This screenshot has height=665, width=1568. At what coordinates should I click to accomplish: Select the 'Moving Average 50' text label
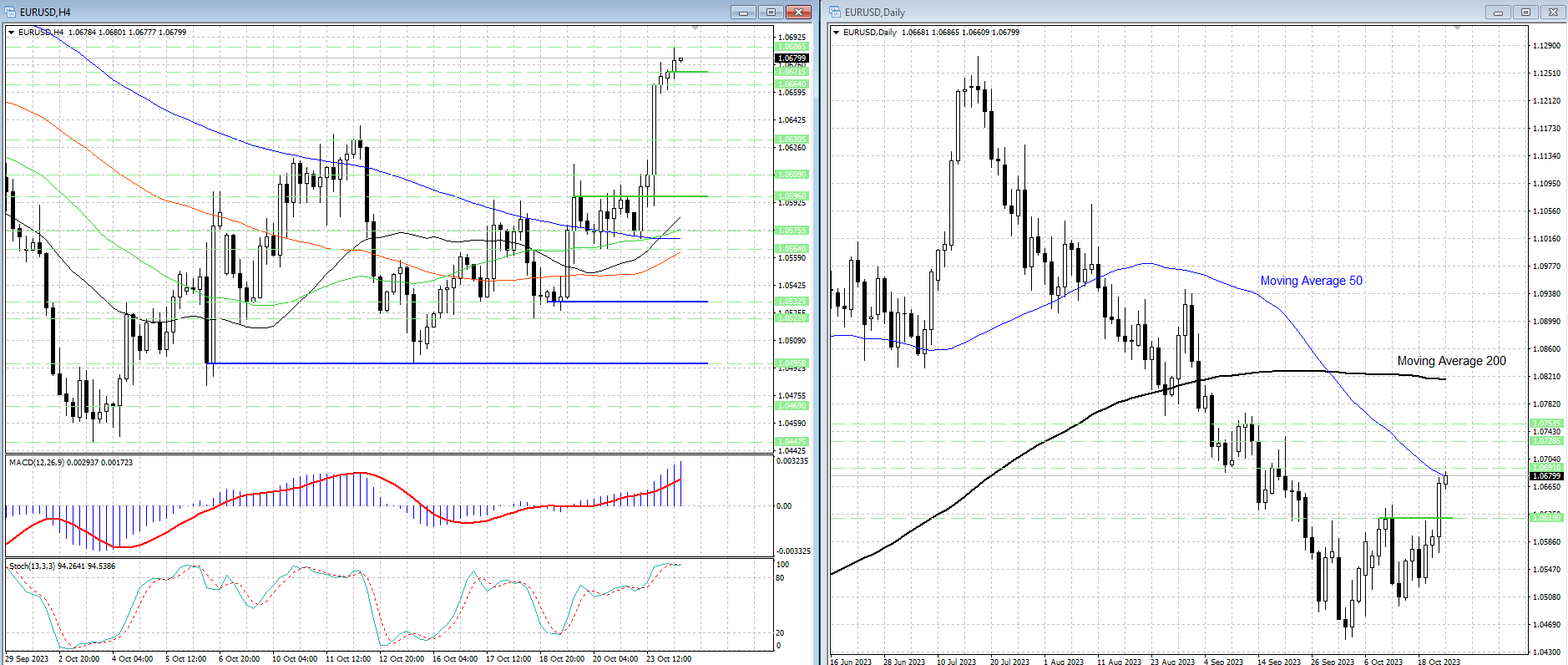[1311, 281]
